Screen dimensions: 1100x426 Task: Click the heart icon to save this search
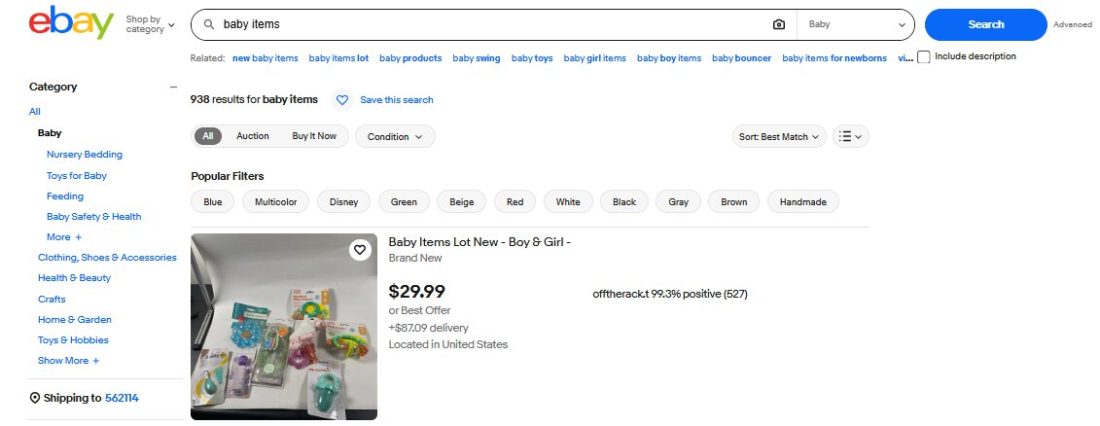pyautogui.click(x=342, y=100)
